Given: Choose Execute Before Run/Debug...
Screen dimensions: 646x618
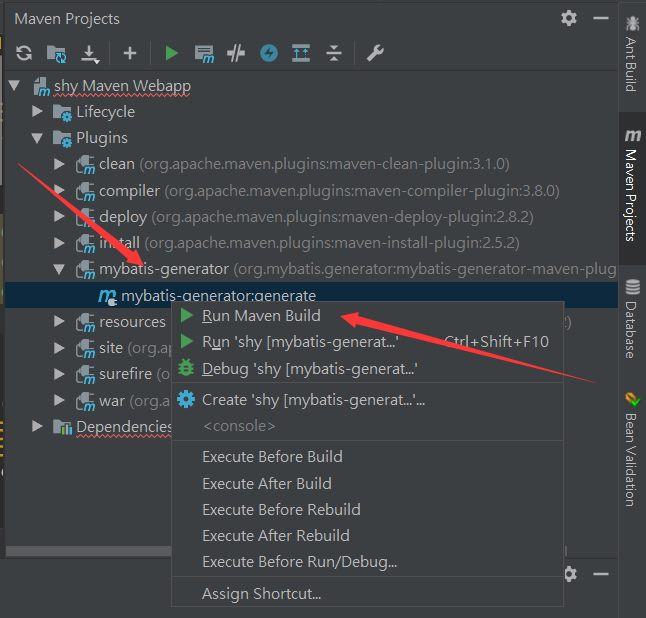Looking at the screenshot, I should [367, 562].
